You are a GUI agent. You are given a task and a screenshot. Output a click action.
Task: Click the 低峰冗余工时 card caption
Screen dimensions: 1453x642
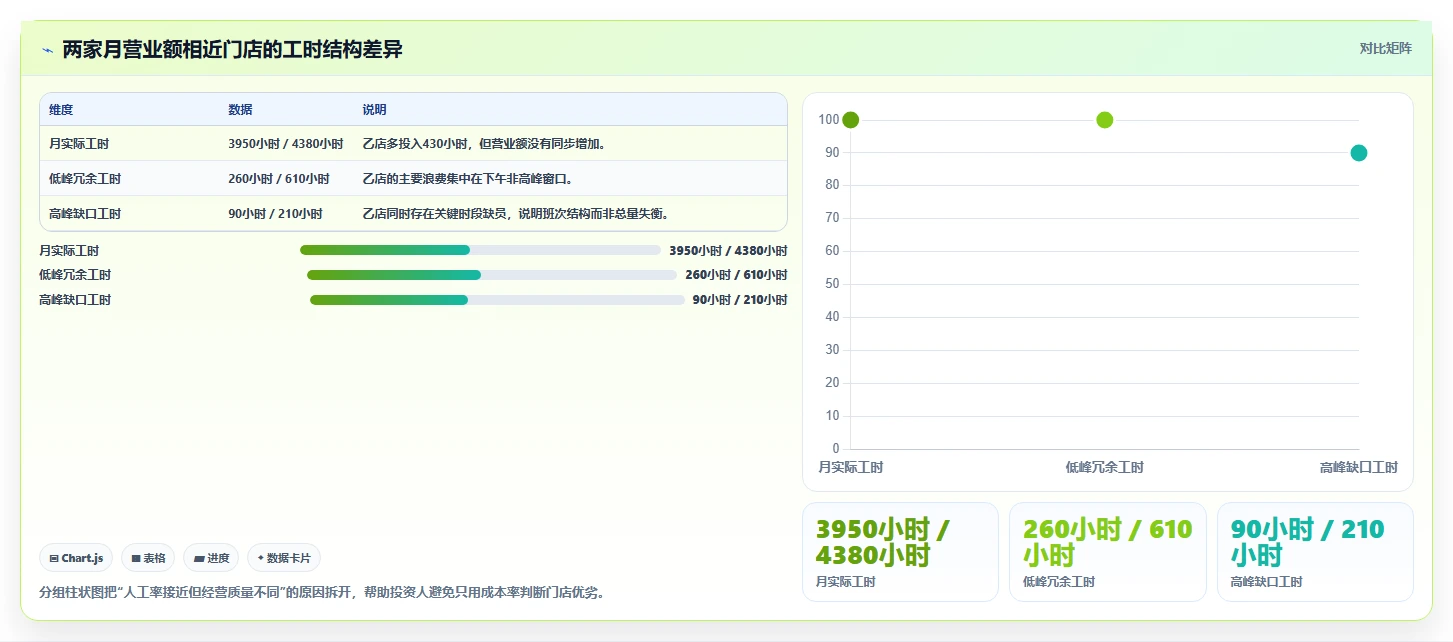point(1059,582)
